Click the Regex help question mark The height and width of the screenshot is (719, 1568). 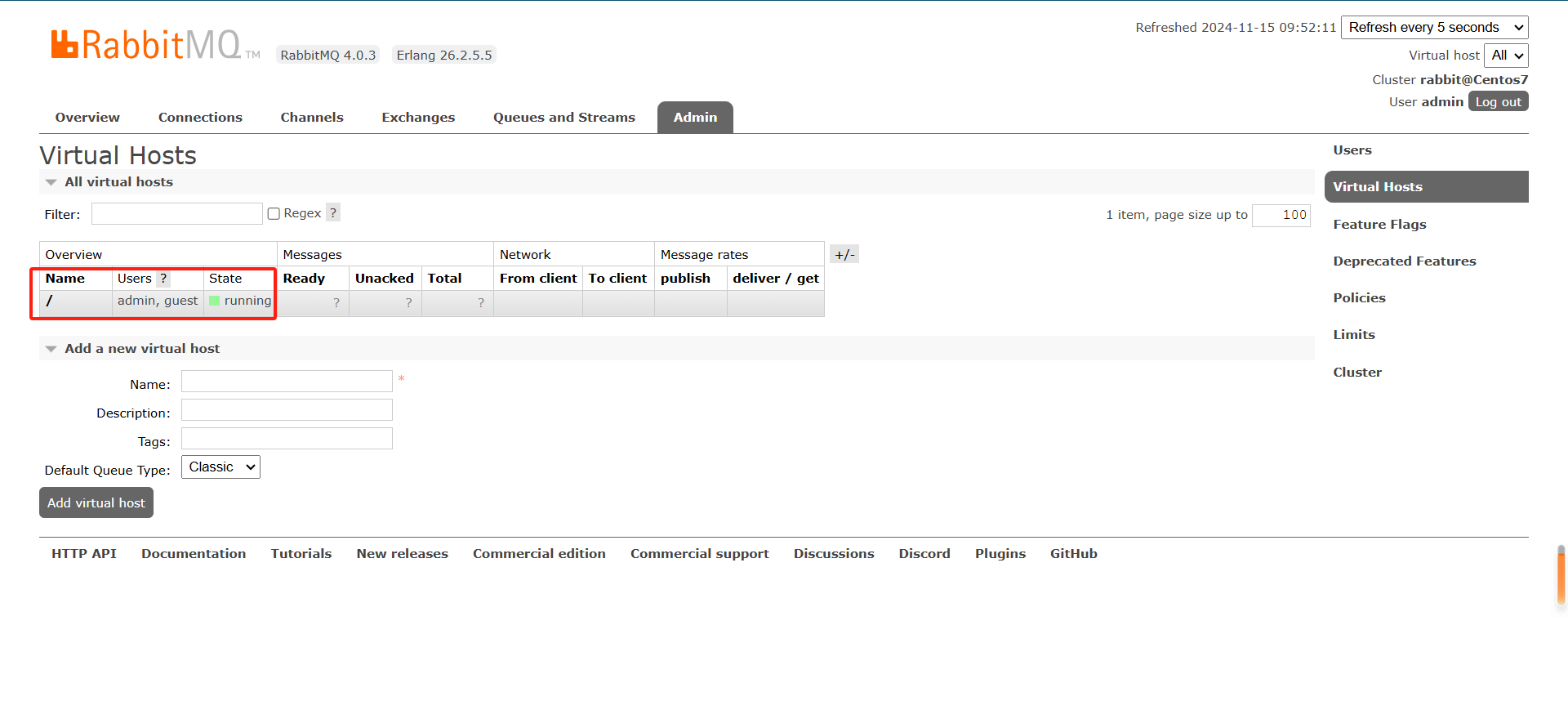(333, 213)
